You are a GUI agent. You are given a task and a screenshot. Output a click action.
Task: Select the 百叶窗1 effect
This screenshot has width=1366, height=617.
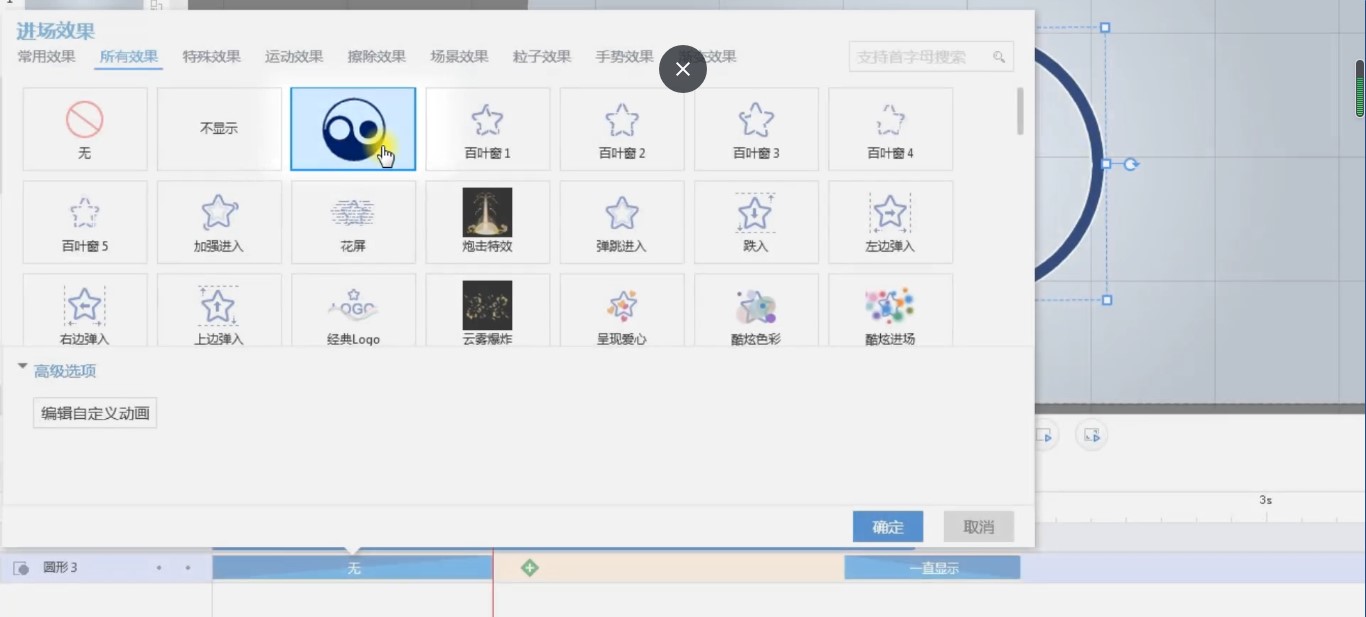pos(487,128)
